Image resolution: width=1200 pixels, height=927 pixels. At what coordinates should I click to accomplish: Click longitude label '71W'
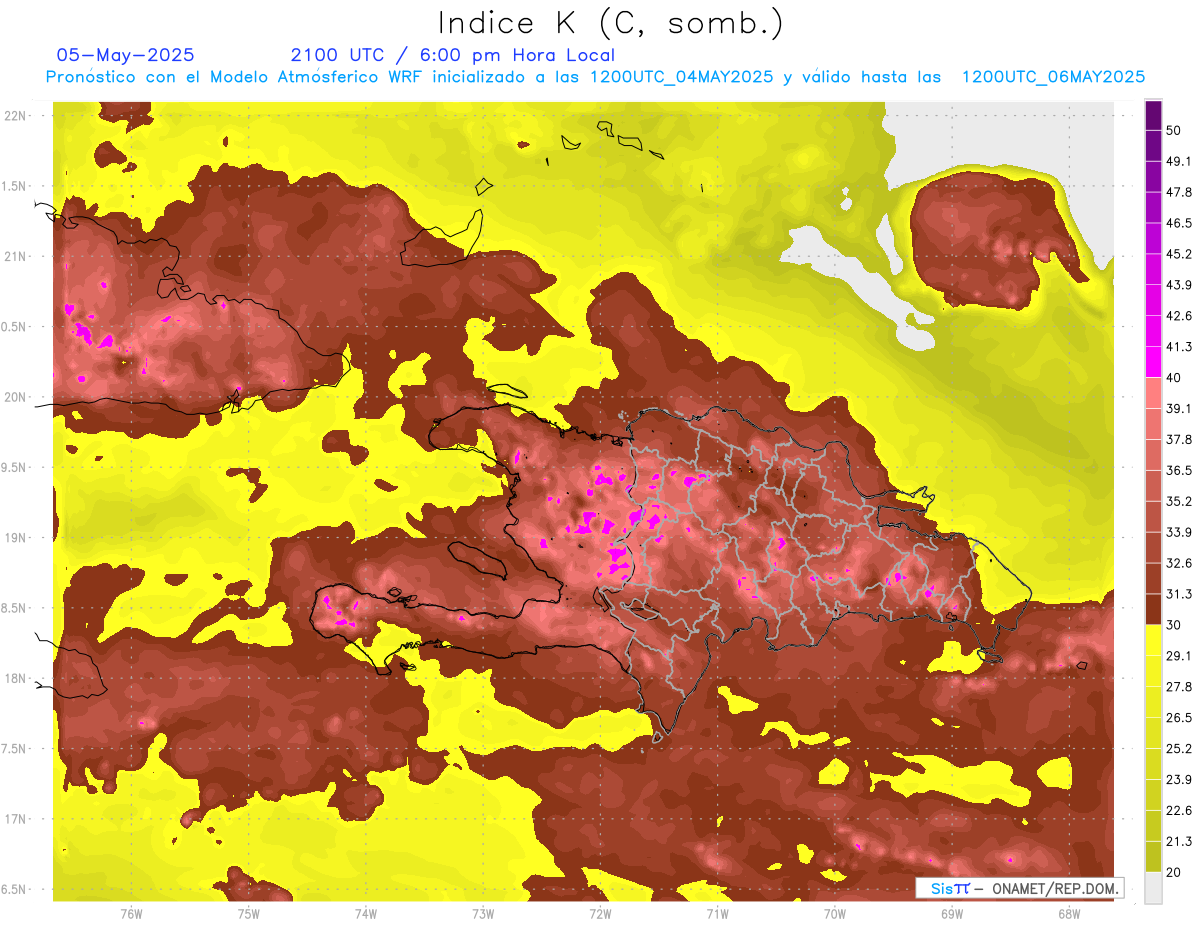(717, 915)
